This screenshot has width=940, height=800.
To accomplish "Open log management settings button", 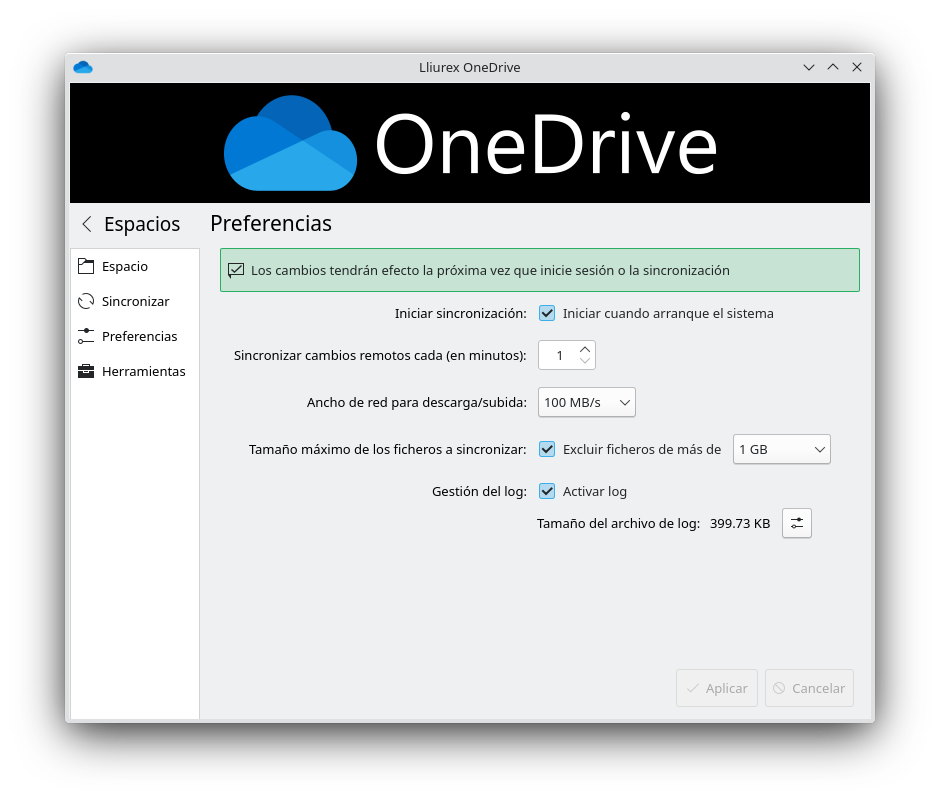I will pos(796,523).
